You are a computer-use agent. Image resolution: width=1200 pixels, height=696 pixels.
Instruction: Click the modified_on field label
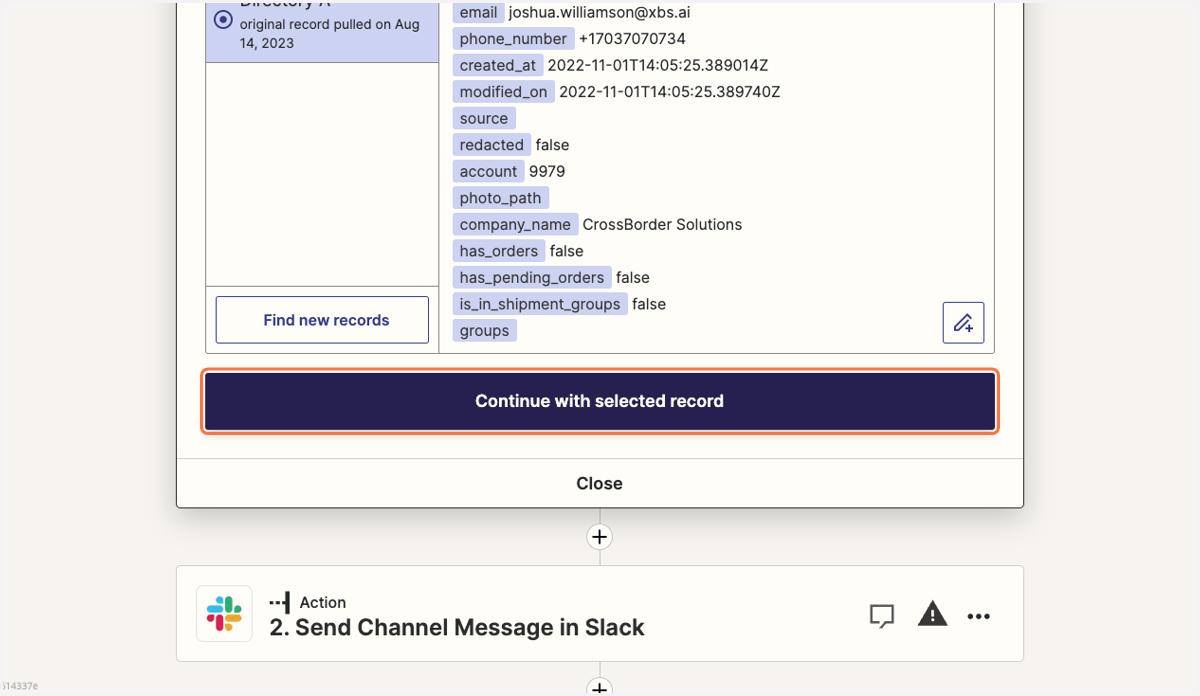click(504, 92)
